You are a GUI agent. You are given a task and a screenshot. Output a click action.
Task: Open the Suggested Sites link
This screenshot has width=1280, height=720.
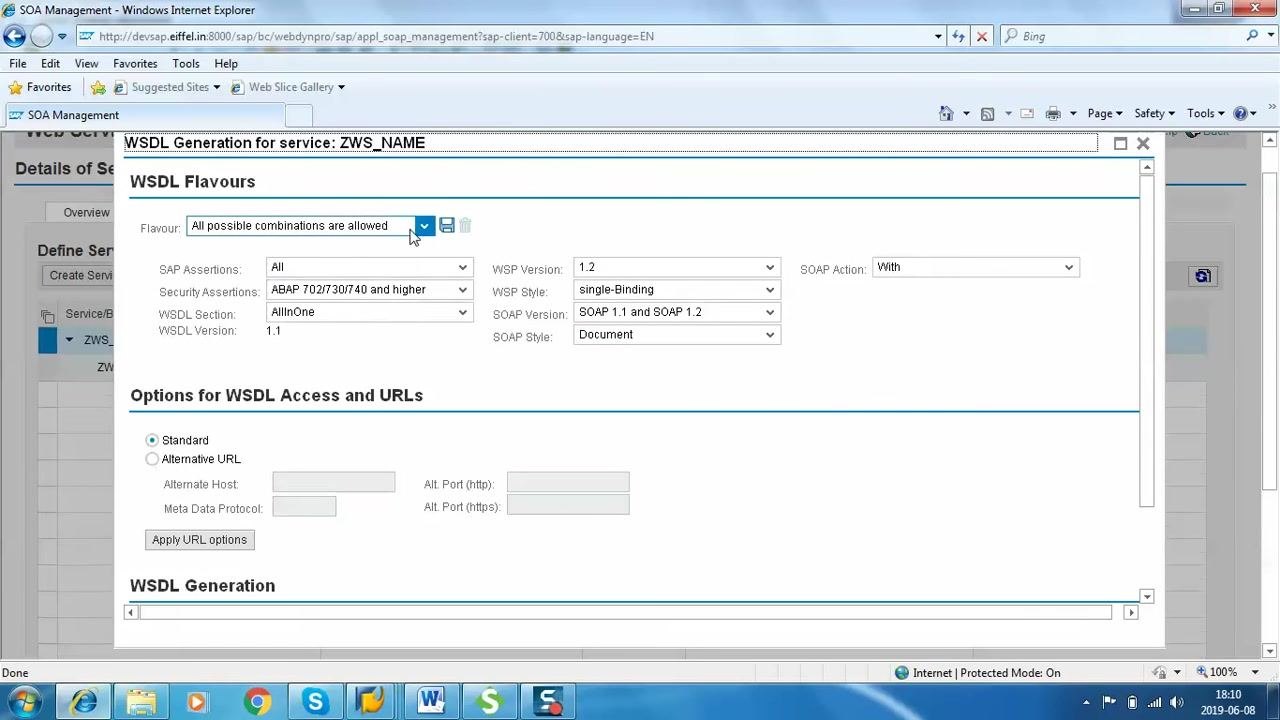click(x=166, y=87)
